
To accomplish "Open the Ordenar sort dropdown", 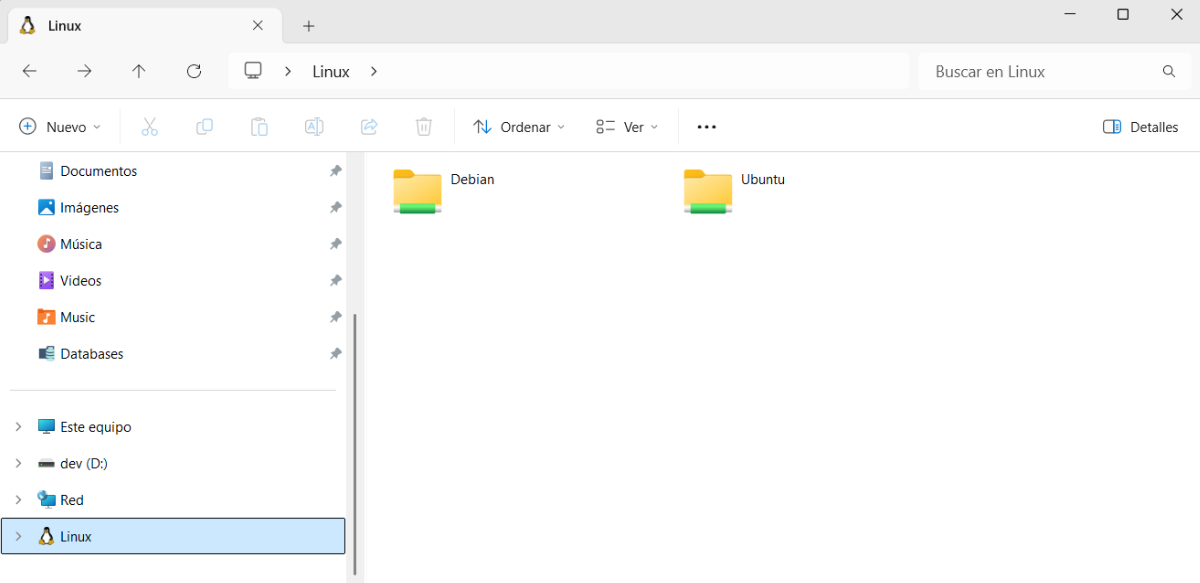I will pos(519,127).
